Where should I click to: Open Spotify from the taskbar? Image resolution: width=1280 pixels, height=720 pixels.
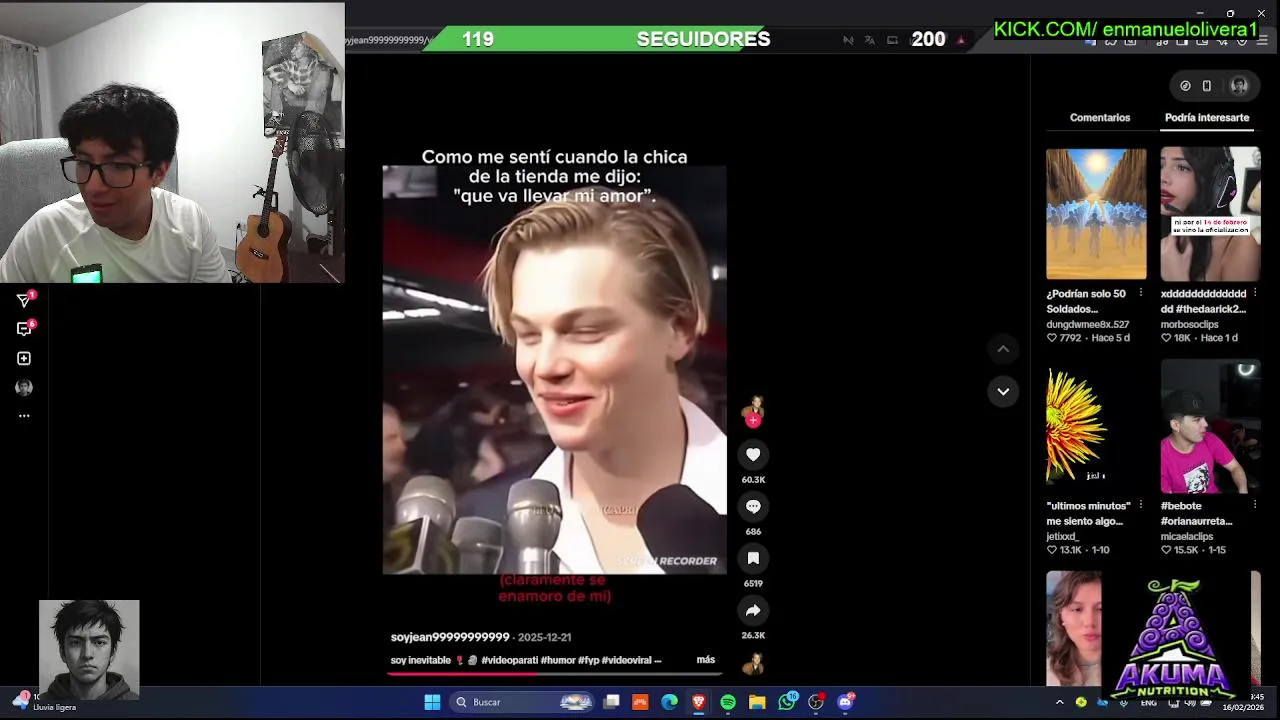tap(728, 702)
